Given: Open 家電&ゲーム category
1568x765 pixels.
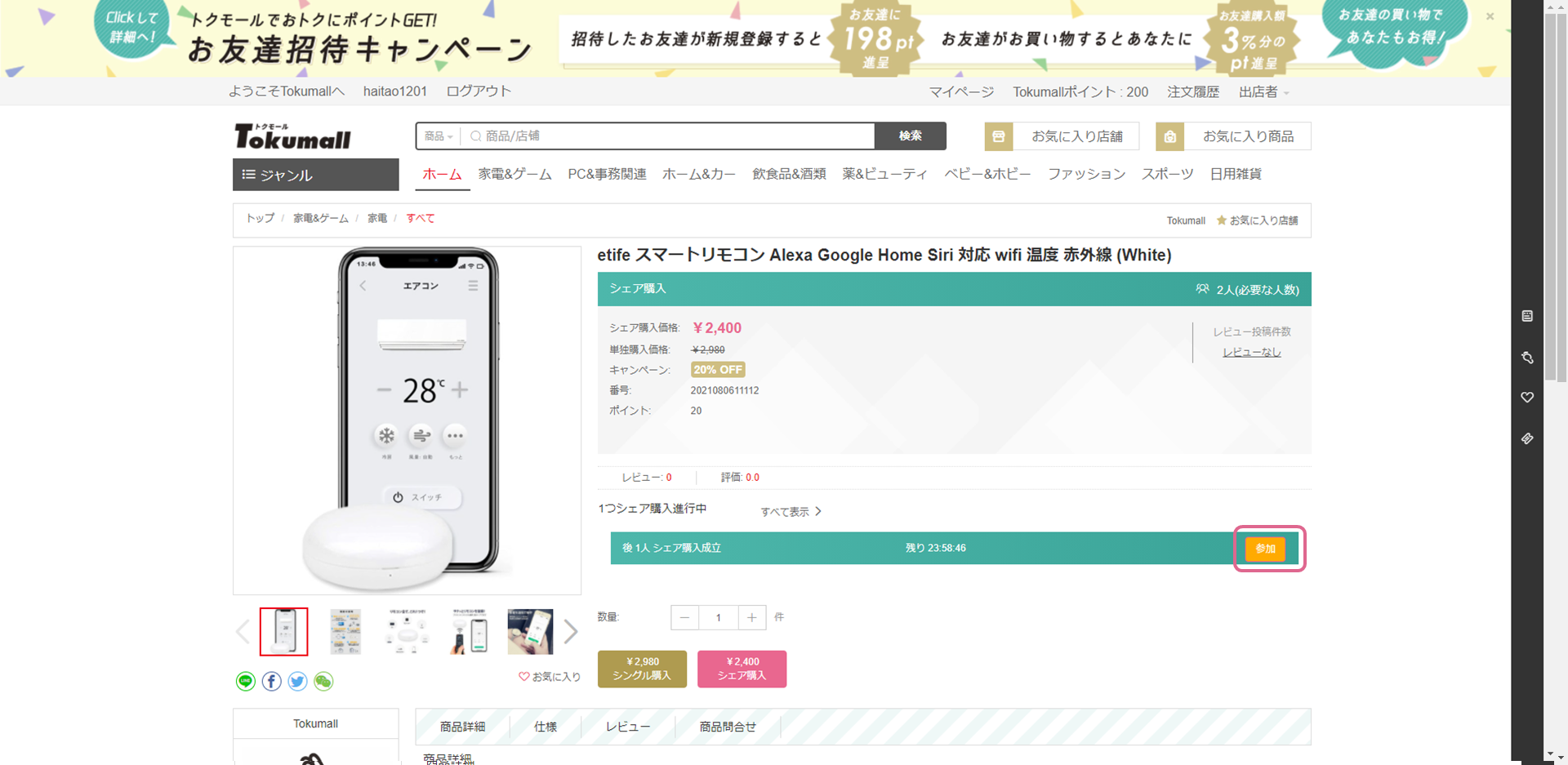Looking at the screenshot, I should click(x=515, y=174).
